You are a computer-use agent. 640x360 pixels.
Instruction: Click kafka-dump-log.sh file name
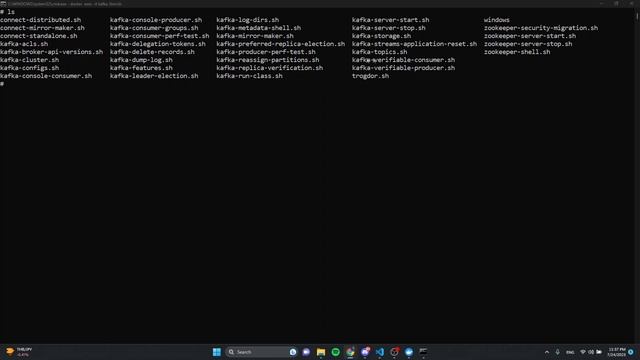tap(141, 60)
